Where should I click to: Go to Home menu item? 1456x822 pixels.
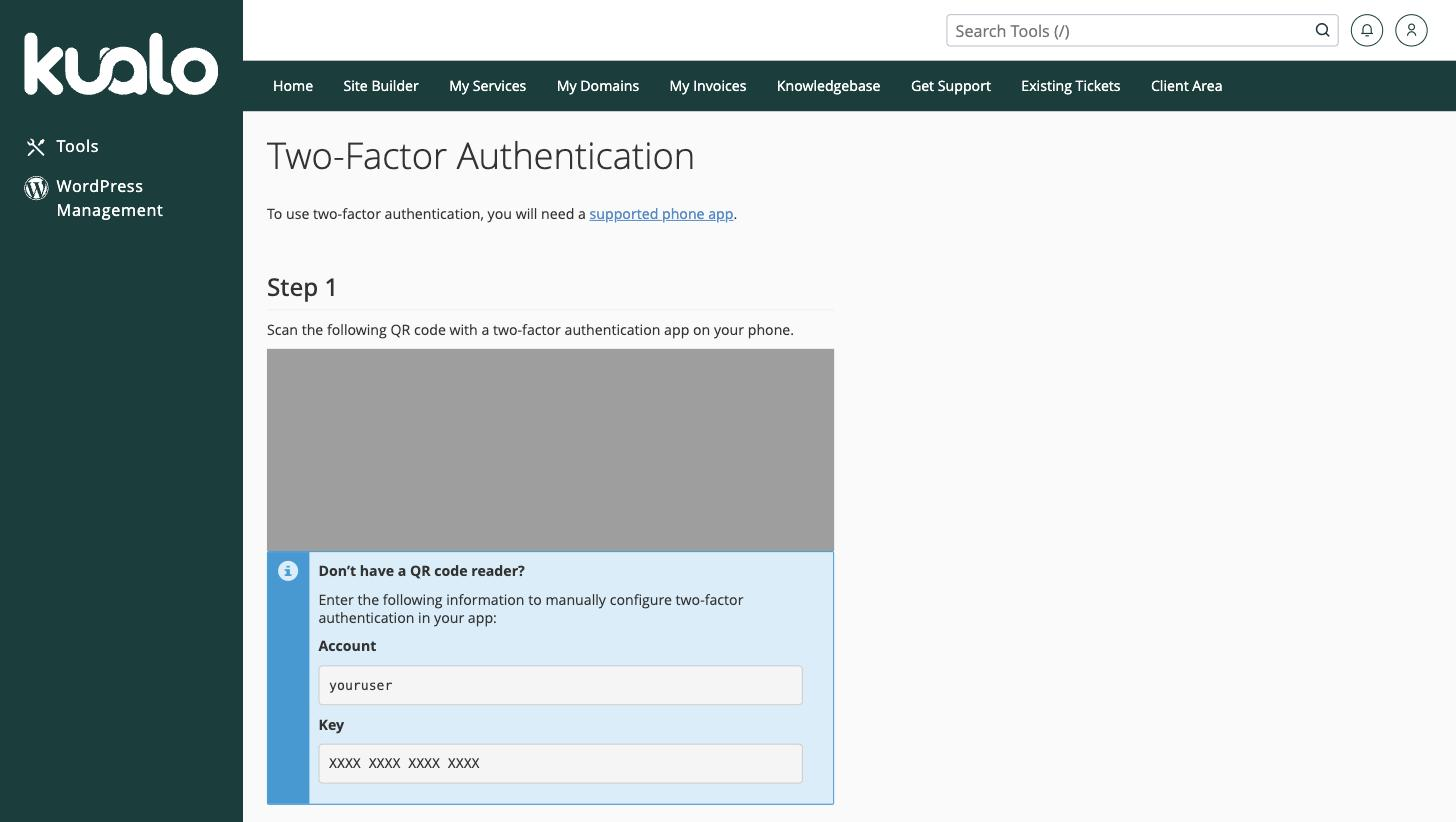click(x=293, y=86)
